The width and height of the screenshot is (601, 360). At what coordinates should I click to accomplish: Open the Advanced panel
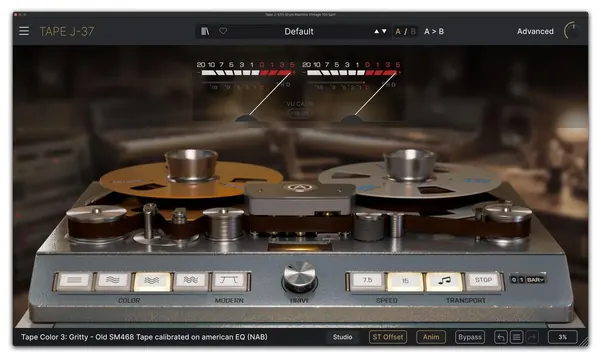(x=535, y=31)
